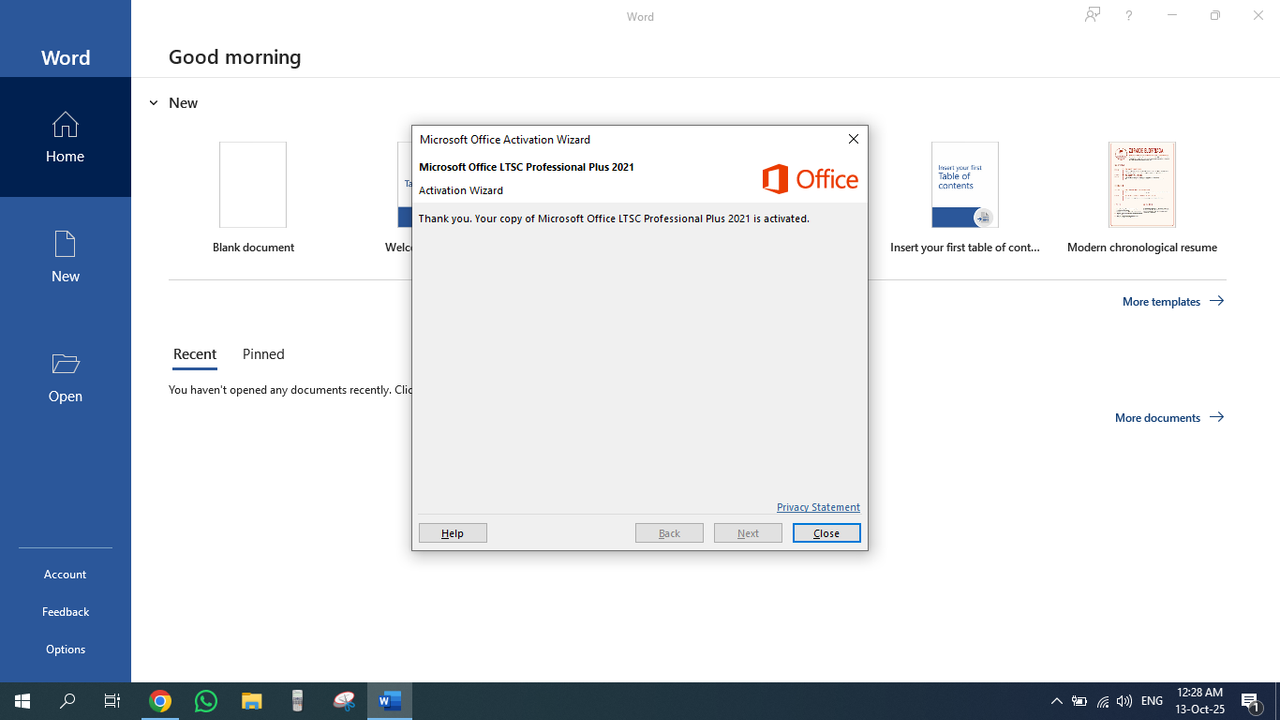Screen dimensions: 1280x720
Task: Click Help in the Activation Wizard
Action: click(453, 533)
